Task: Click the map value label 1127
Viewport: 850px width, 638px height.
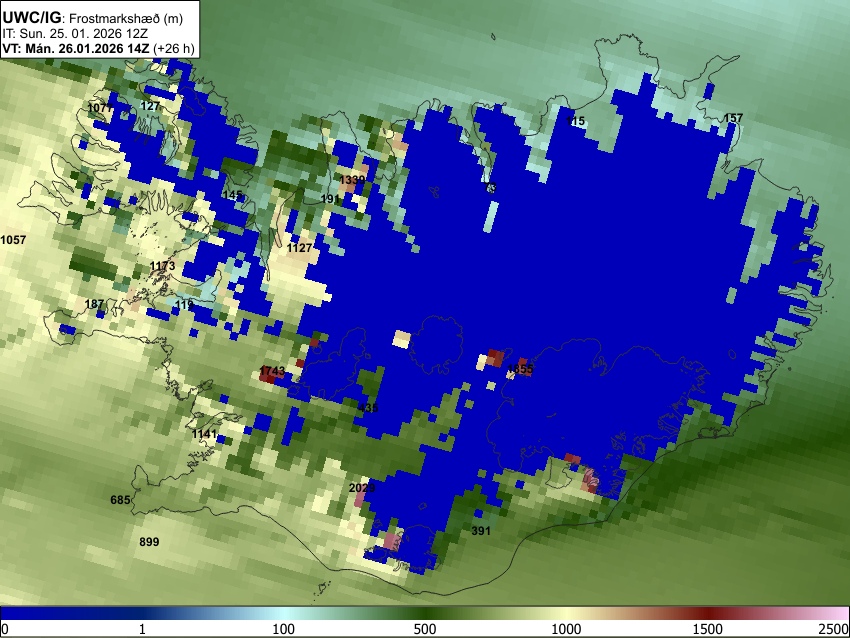Action: point(299,248)
